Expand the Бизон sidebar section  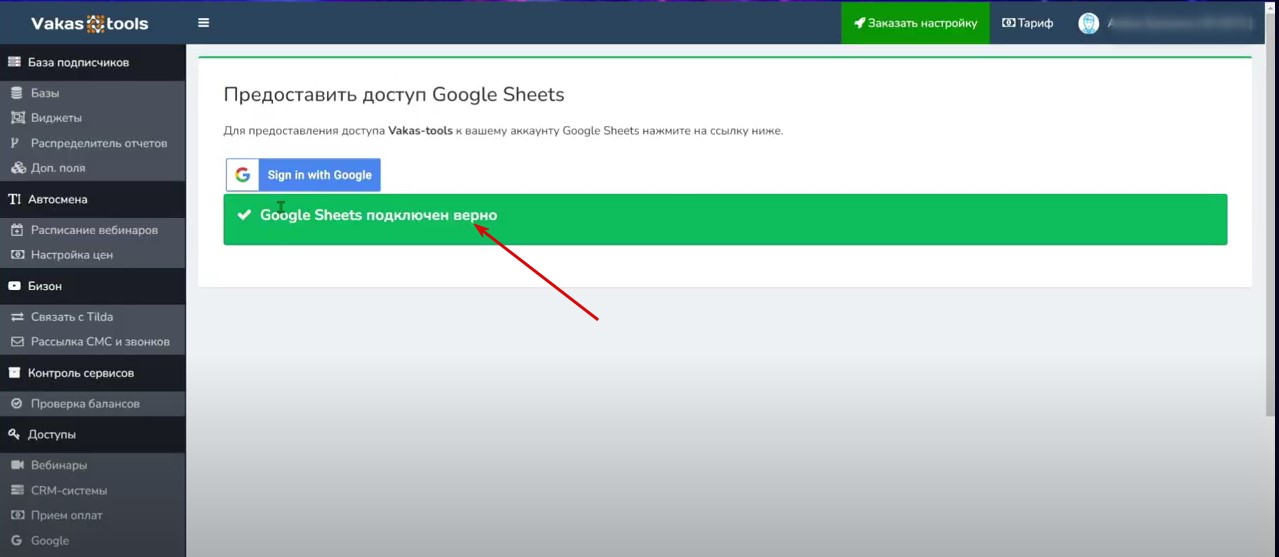45,286
